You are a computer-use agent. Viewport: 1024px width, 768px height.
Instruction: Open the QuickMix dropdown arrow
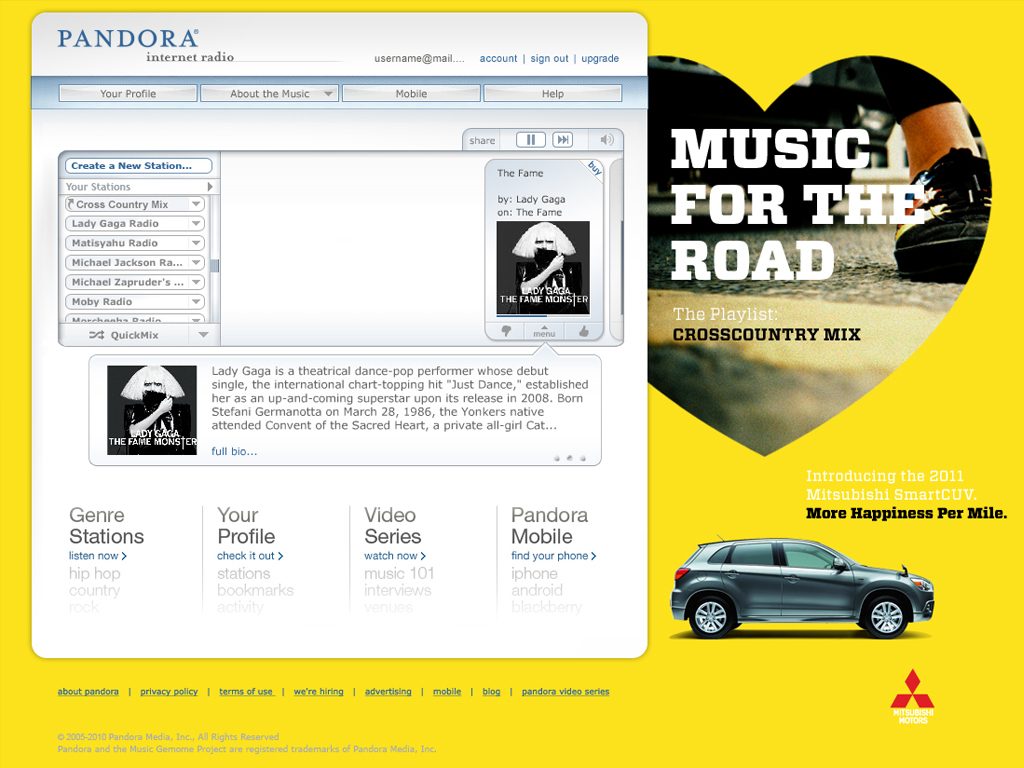[204, 335]
